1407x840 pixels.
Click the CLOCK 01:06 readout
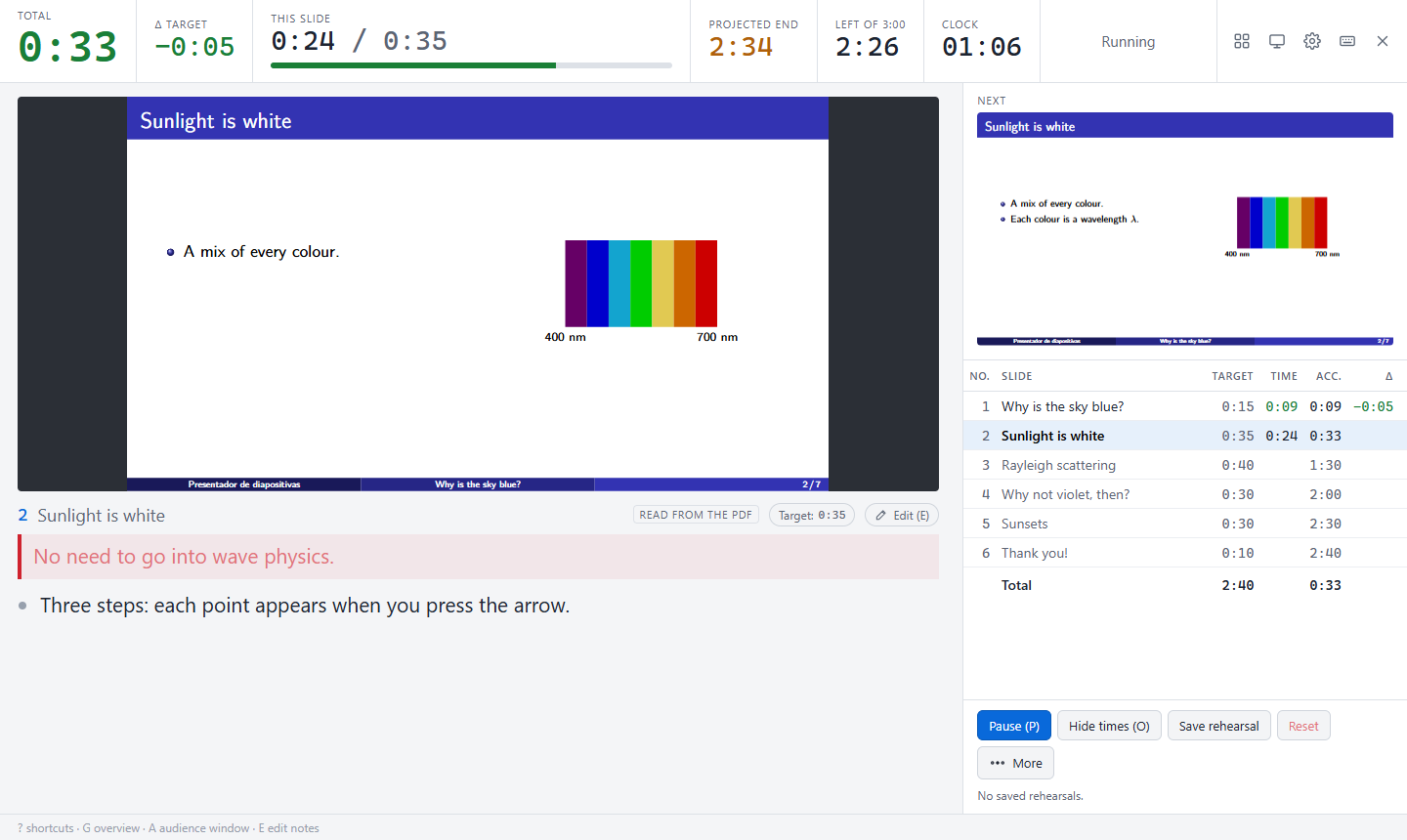click(982, 47)
